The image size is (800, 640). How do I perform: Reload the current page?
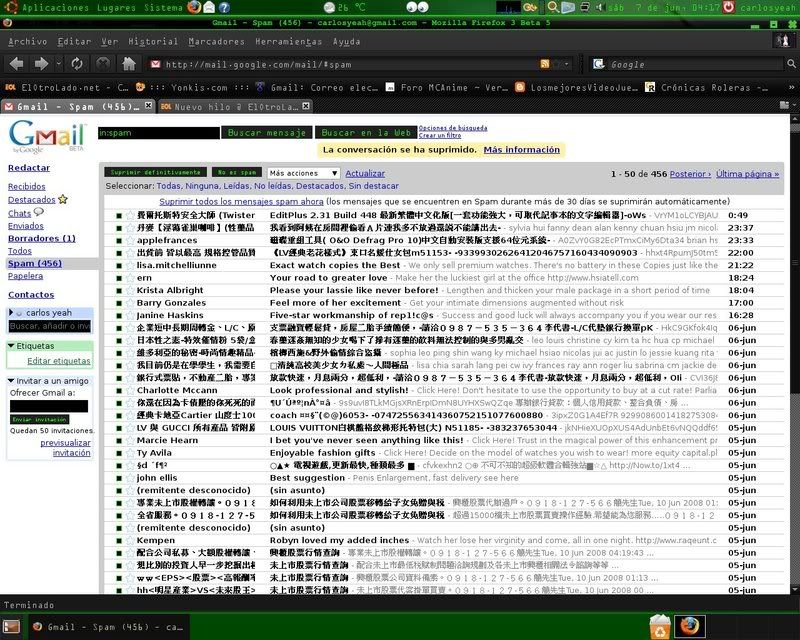tap(77, 64)
